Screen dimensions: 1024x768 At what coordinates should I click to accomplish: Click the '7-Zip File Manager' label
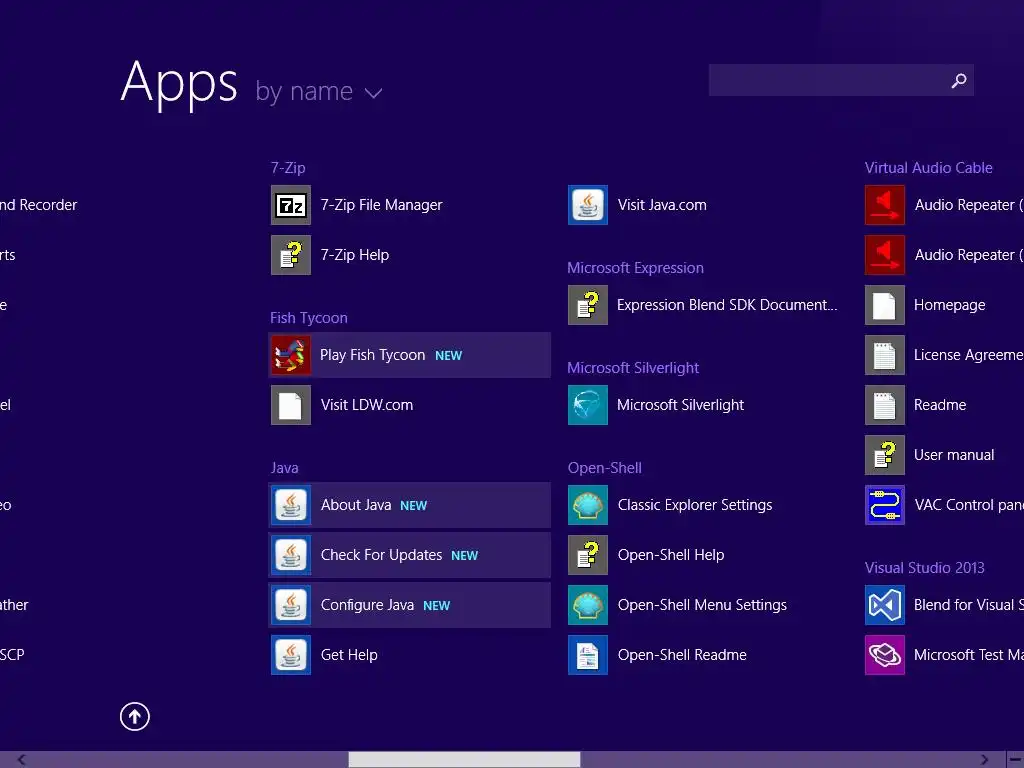tap(381, 205)
